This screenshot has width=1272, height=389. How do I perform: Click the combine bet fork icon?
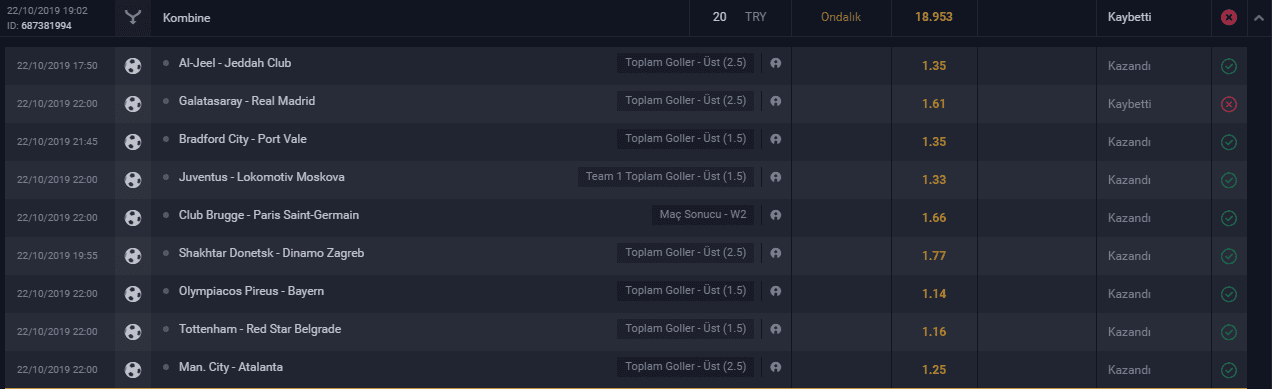point(133,17)
